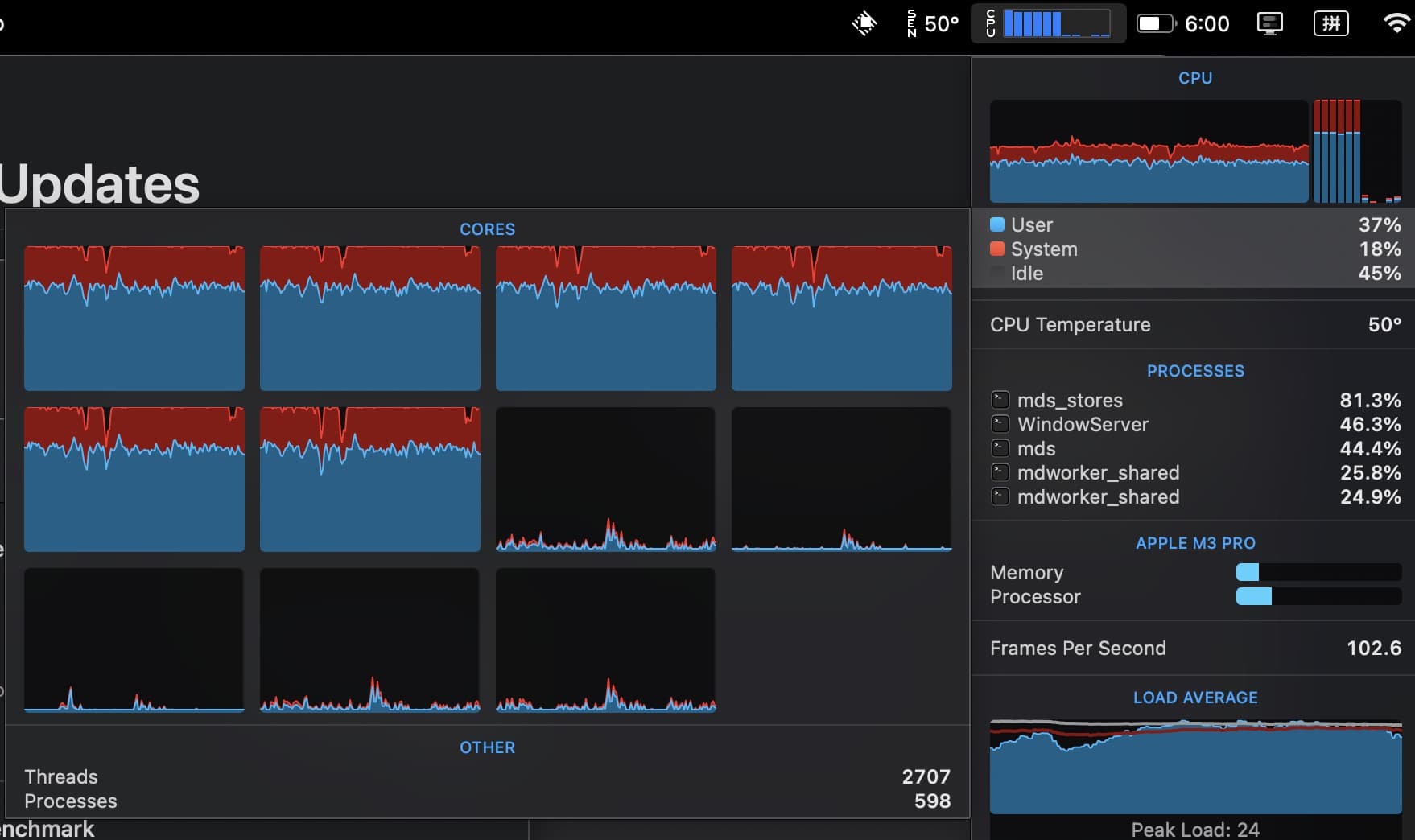The width and height of the screenshot is (1415, 840).
Task: Open the Pinyin input source menu
Action: tap(1330, 24)
